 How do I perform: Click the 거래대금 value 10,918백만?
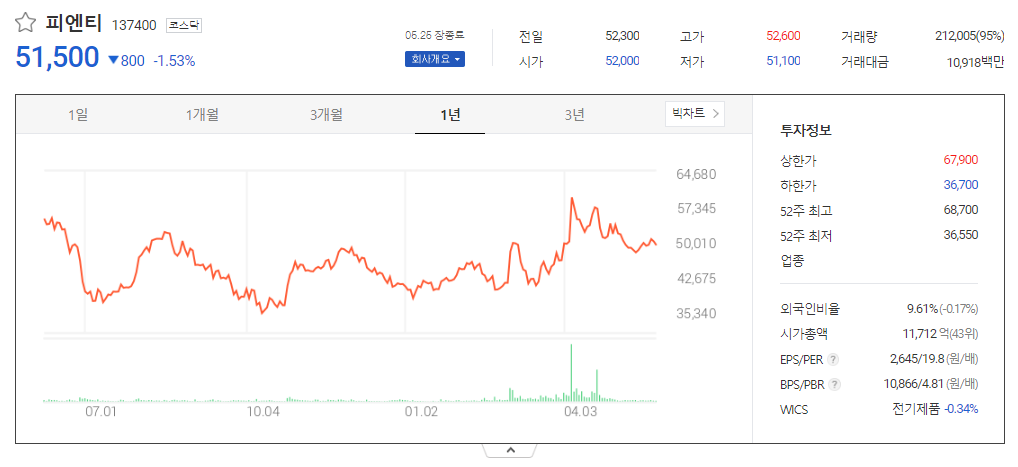(976, 62)
